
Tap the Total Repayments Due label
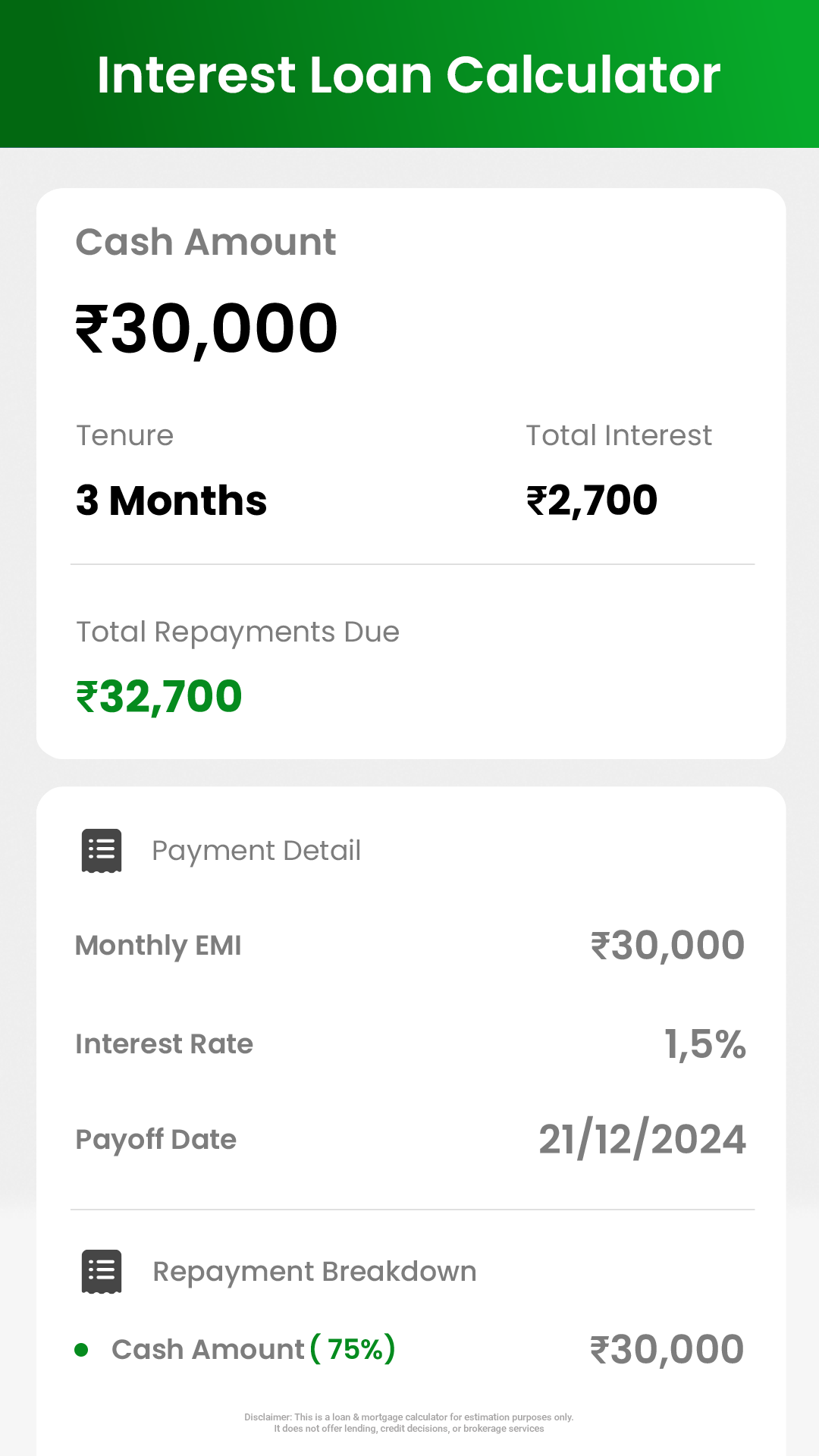pyautogui.click(x=238, y=632)
